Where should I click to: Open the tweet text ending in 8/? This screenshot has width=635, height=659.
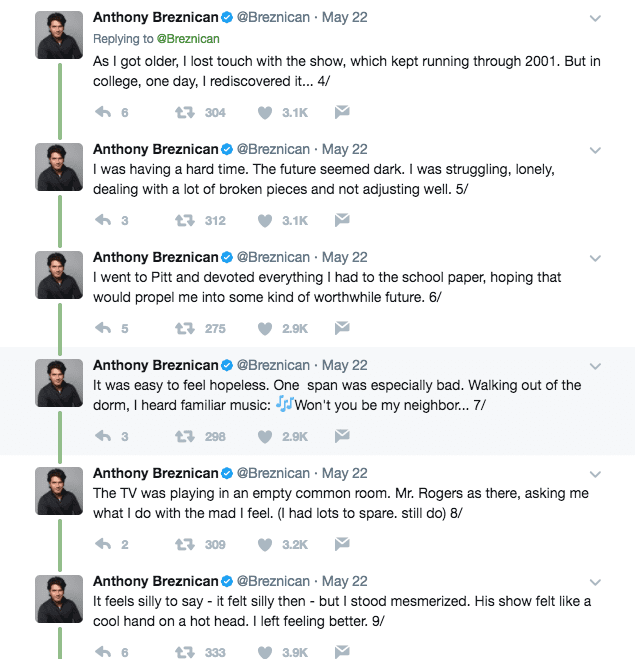coord(340,503)
